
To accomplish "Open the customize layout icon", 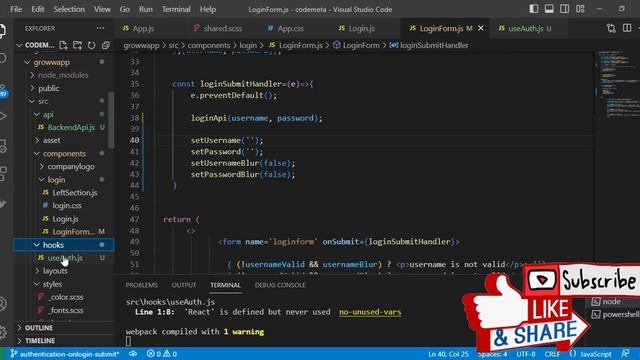I will pyautogui.click(x=580, y=9).
